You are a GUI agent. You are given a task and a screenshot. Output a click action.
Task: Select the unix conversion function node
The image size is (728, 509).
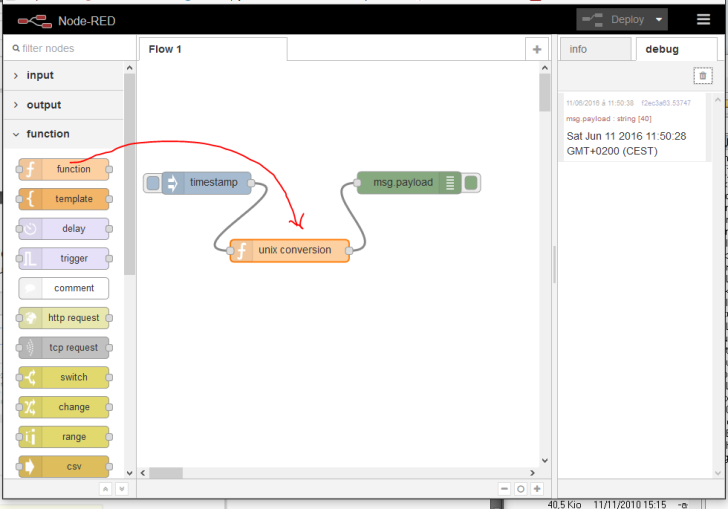click(x=290, y=250)
